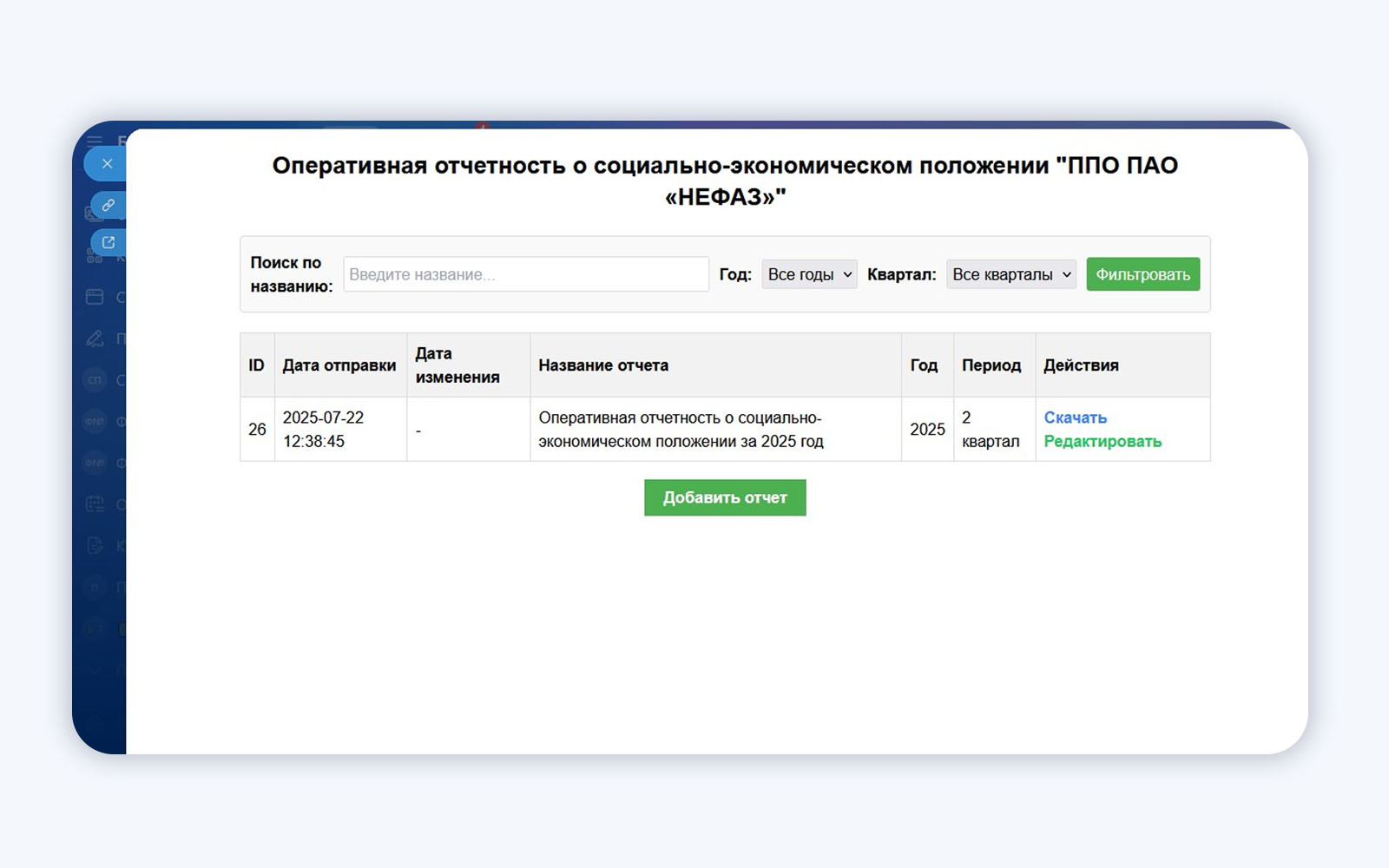Close the report panel with X button

(x=106, y=163)
